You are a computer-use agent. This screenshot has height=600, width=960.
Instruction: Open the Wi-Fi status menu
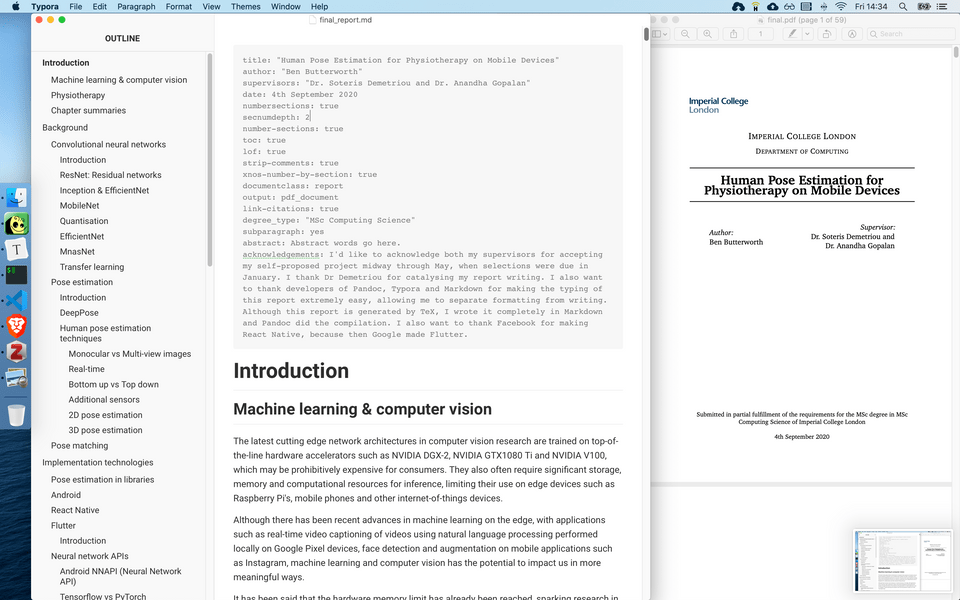[x=840, y=6]
